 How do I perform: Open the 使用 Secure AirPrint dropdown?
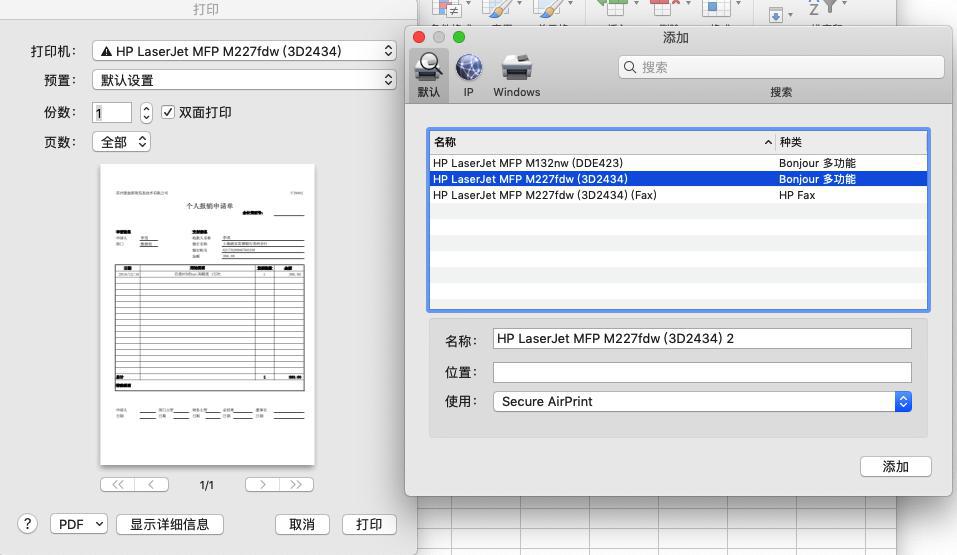click(x=702, y=401)
